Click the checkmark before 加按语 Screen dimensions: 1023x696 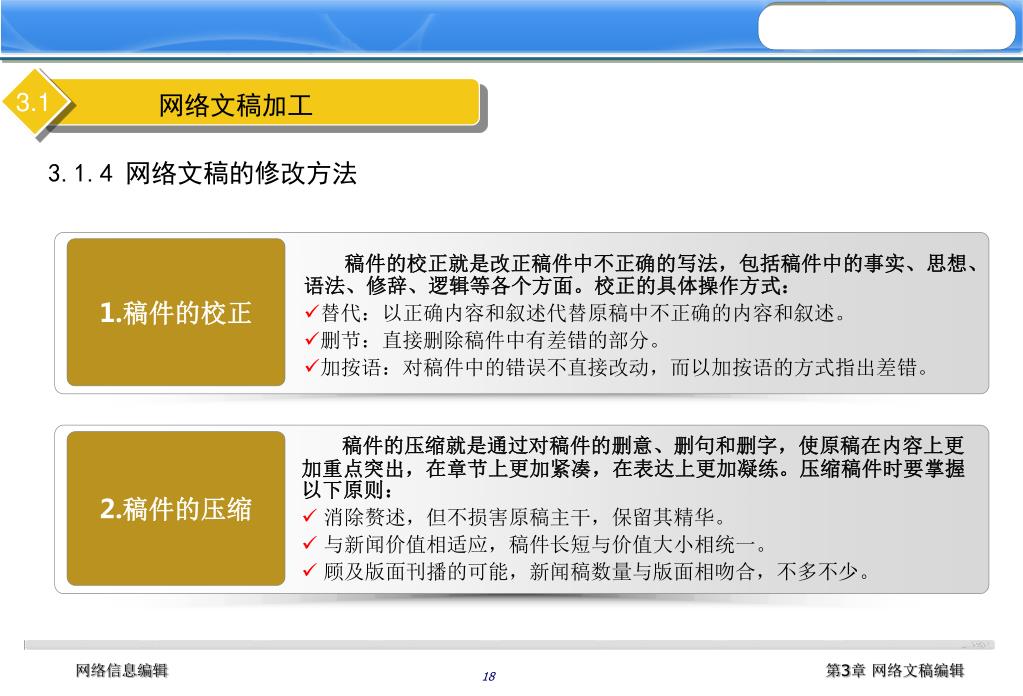[x=311, y=367]
